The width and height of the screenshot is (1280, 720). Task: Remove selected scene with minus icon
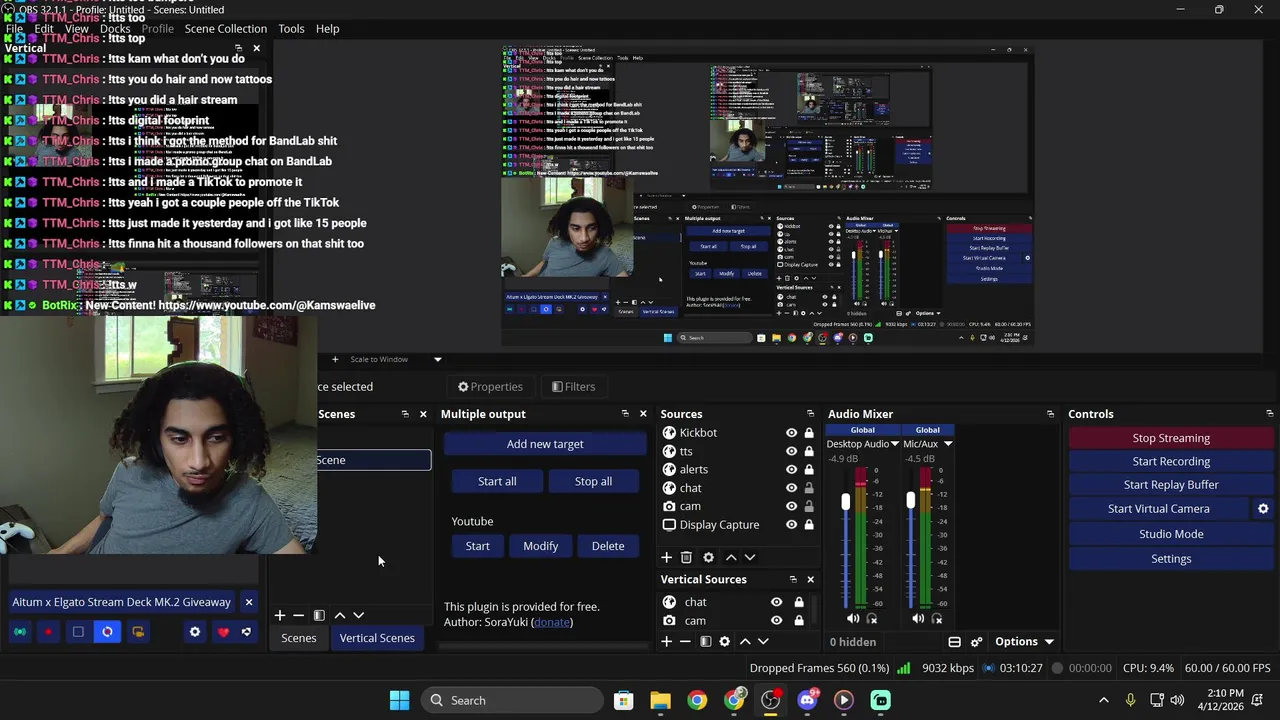tap(298, 615)
